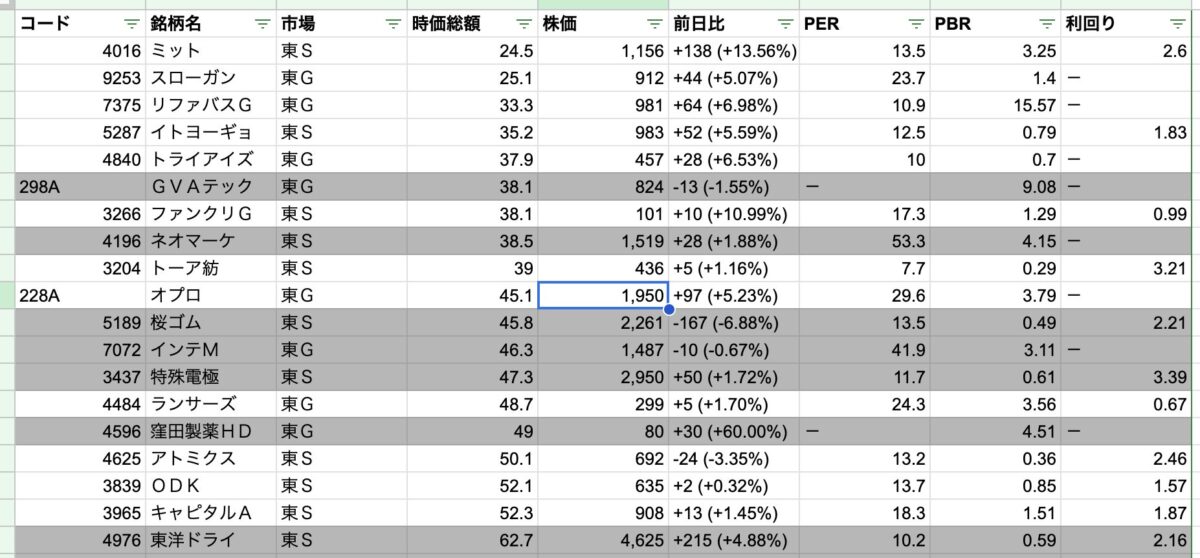Image resolution: width=1200 pixels, height=558 pixels.
Task: Open the 前日比 filter icon
Action: [x=785, y=24]
